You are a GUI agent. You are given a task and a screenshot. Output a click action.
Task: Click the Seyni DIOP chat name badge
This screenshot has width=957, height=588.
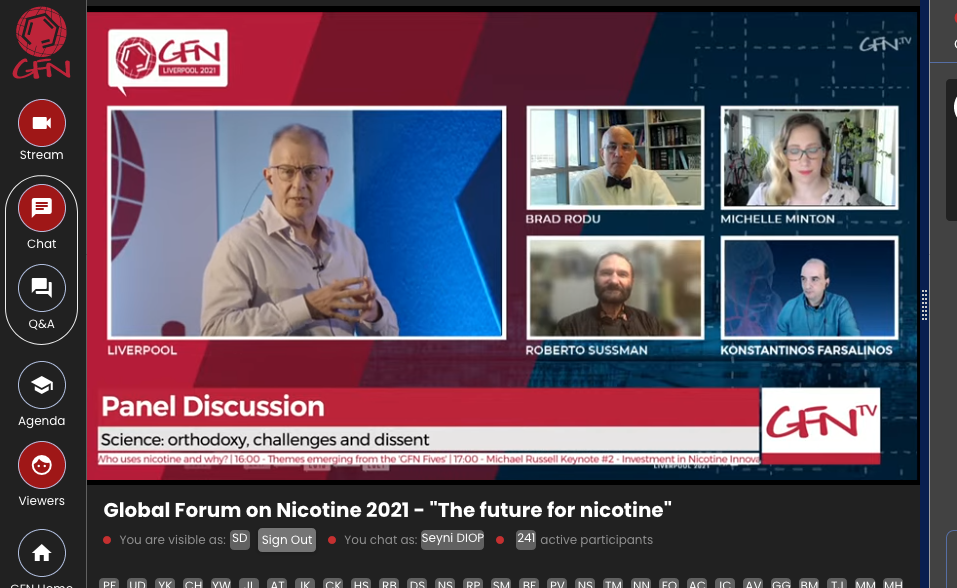(452, 538)
